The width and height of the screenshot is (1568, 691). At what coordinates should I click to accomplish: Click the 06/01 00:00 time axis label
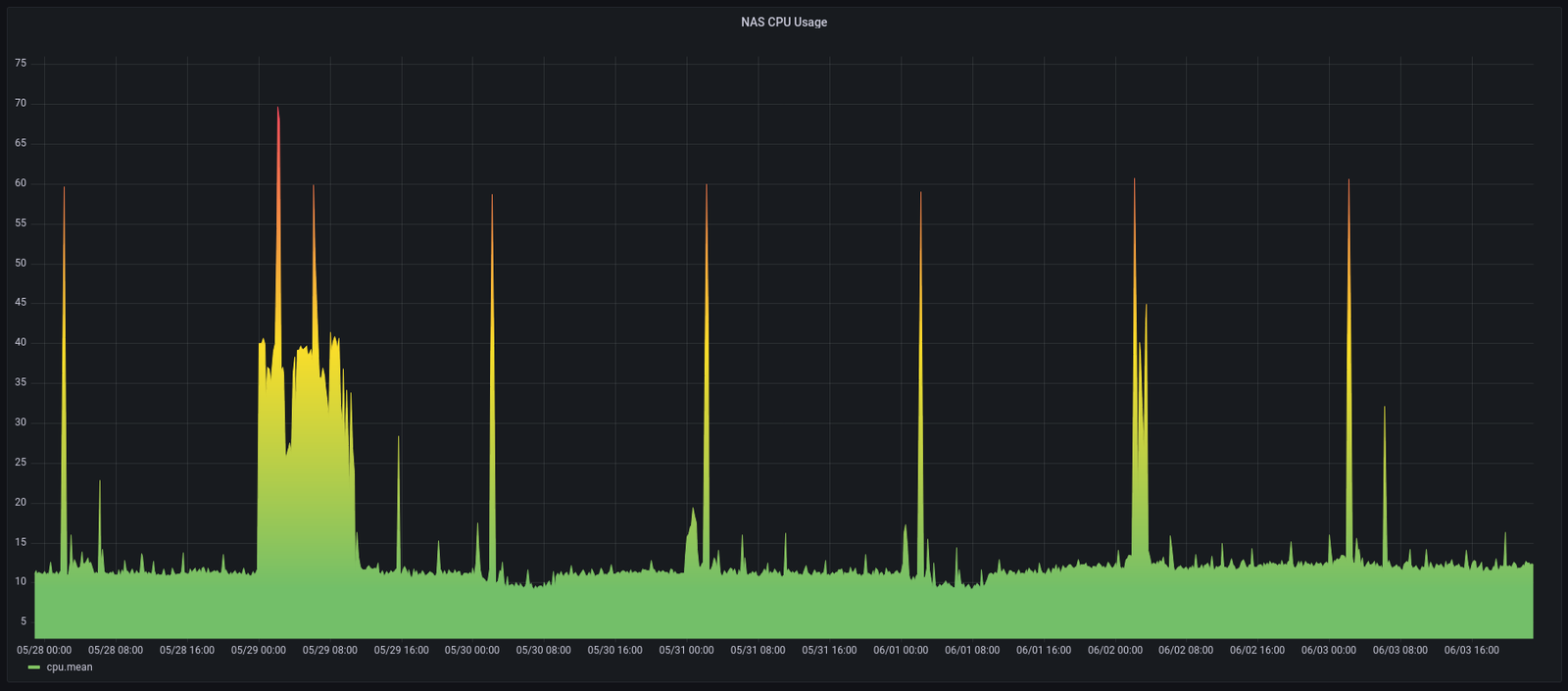pyautogui.click(x=901, y=650)
